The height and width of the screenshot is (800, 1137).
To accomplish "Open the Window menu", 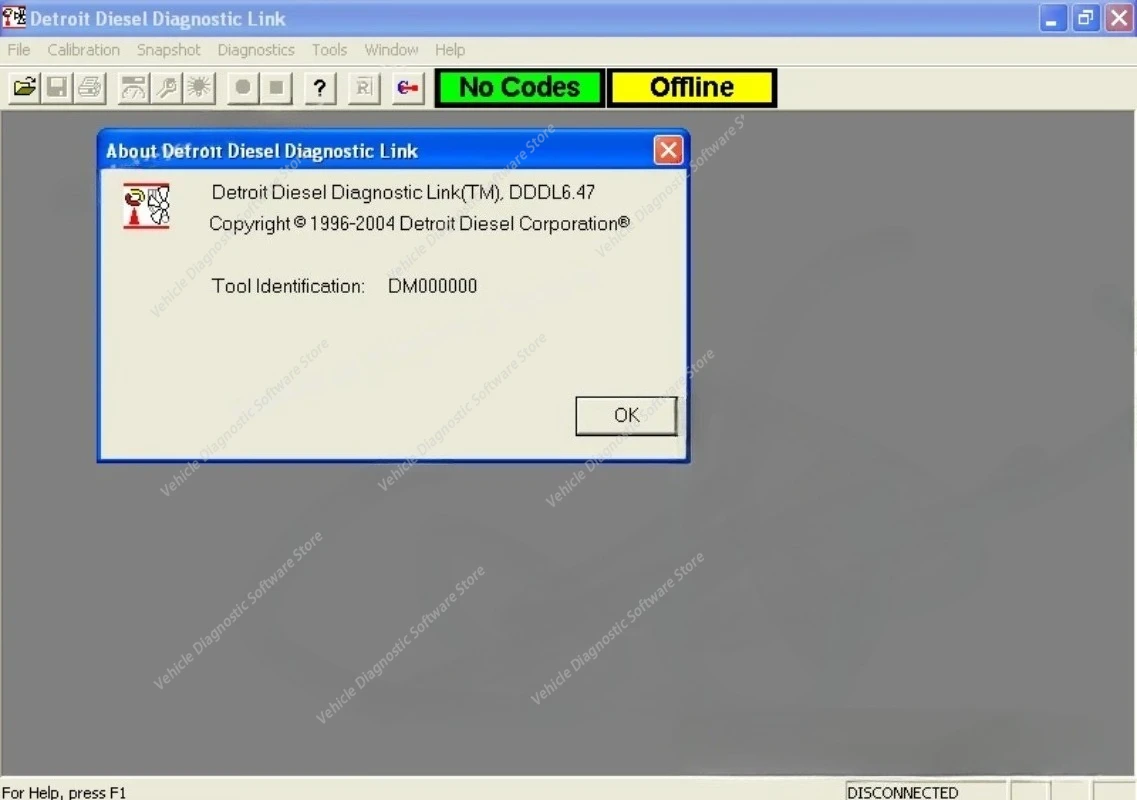I will tap(391, 50).
